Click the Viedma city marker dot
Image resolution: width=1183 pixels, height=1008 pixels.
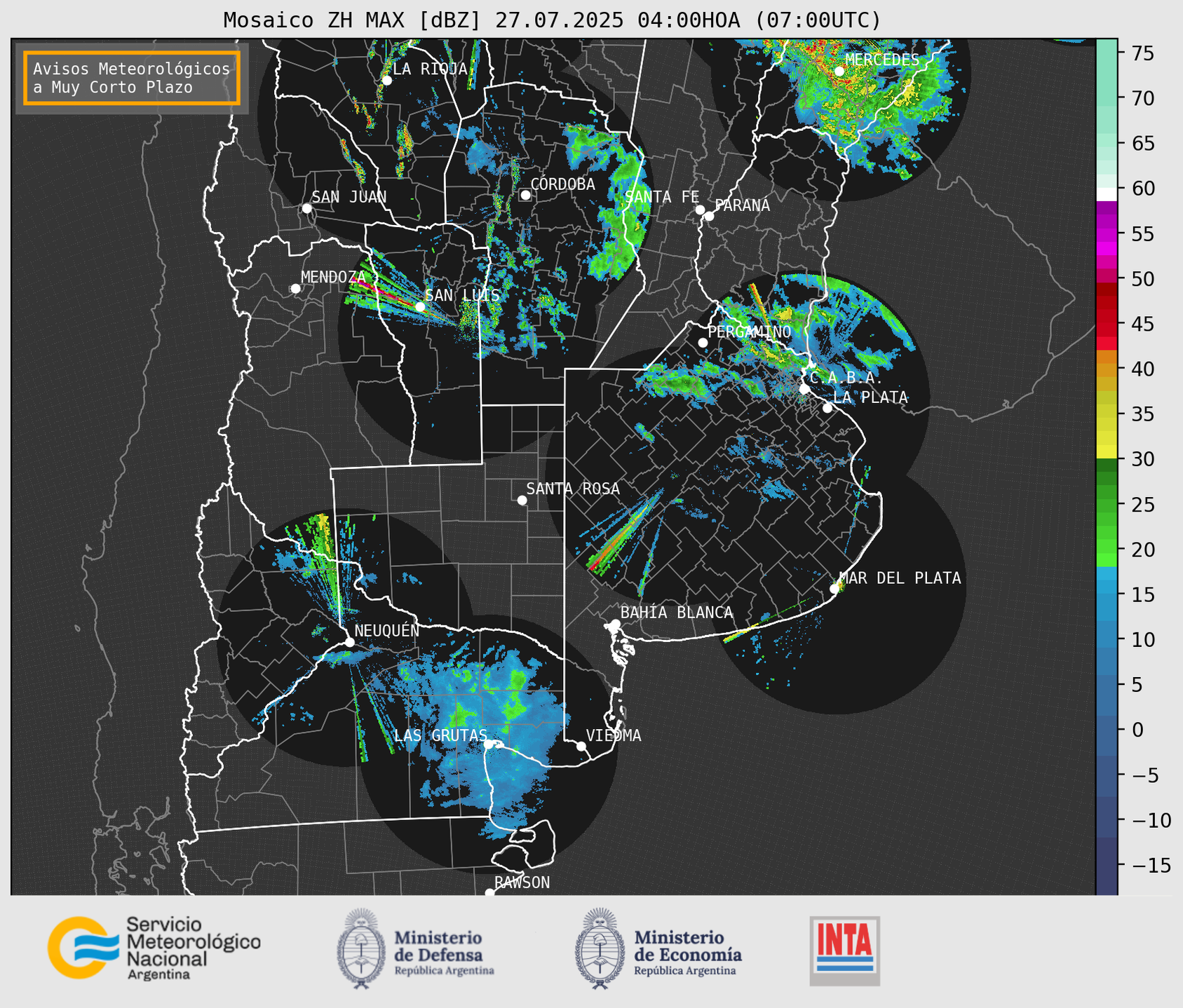(581, 746)
